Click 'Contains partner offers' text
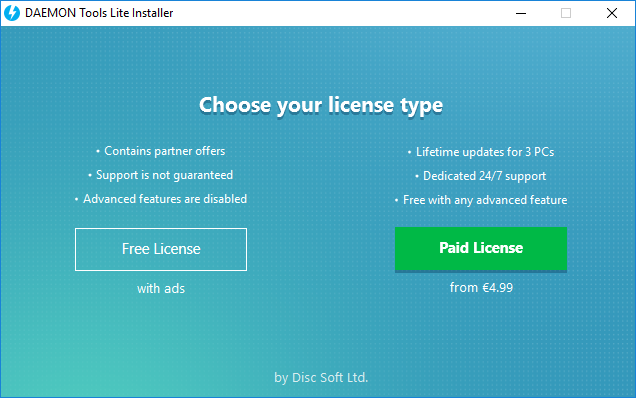The width and height of the screenshot is (636, 398). click(164, 151)
